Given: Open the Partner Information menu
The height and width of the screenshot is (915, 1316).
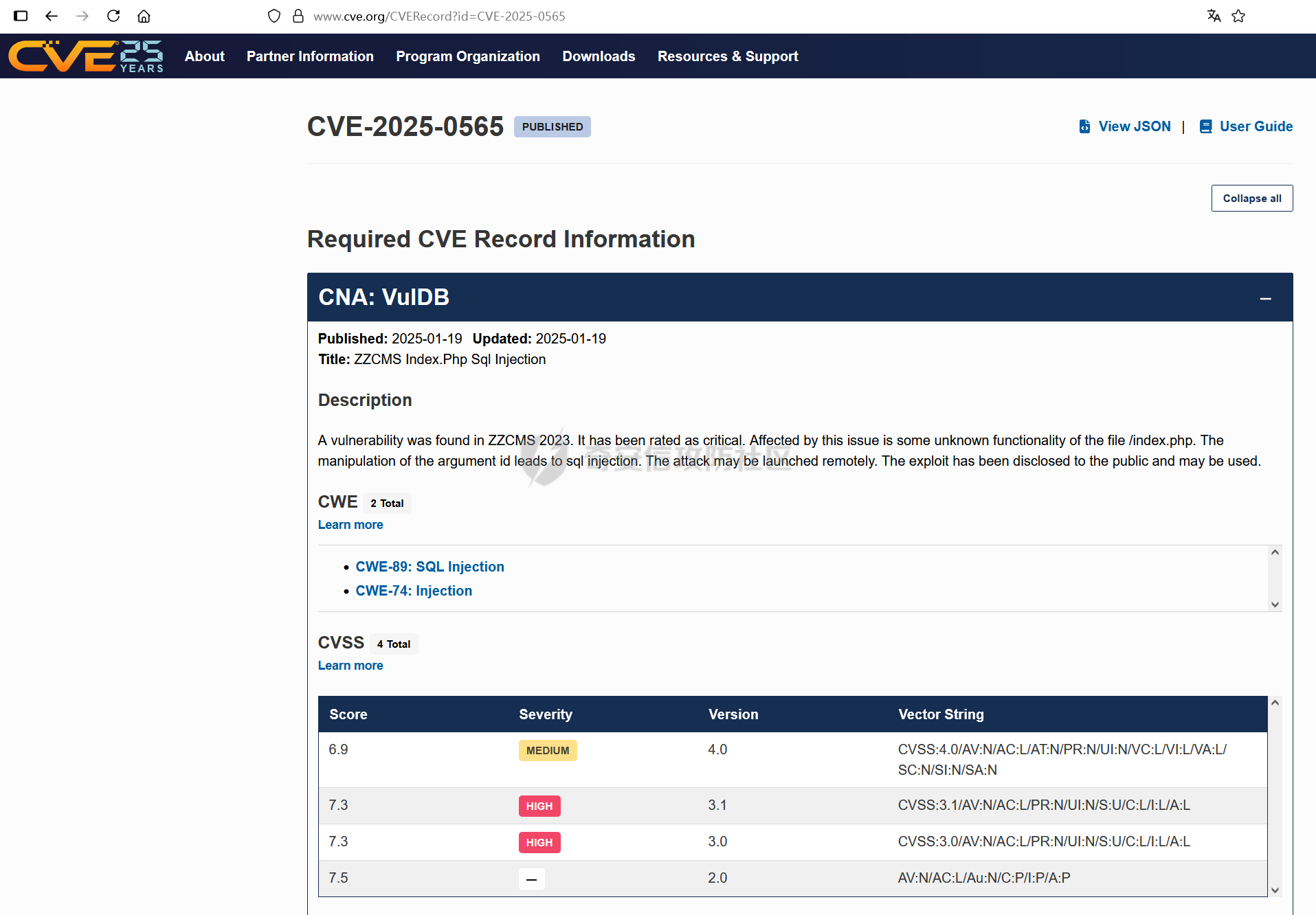Looking at the screenshot, I should [x=310, y=56].
